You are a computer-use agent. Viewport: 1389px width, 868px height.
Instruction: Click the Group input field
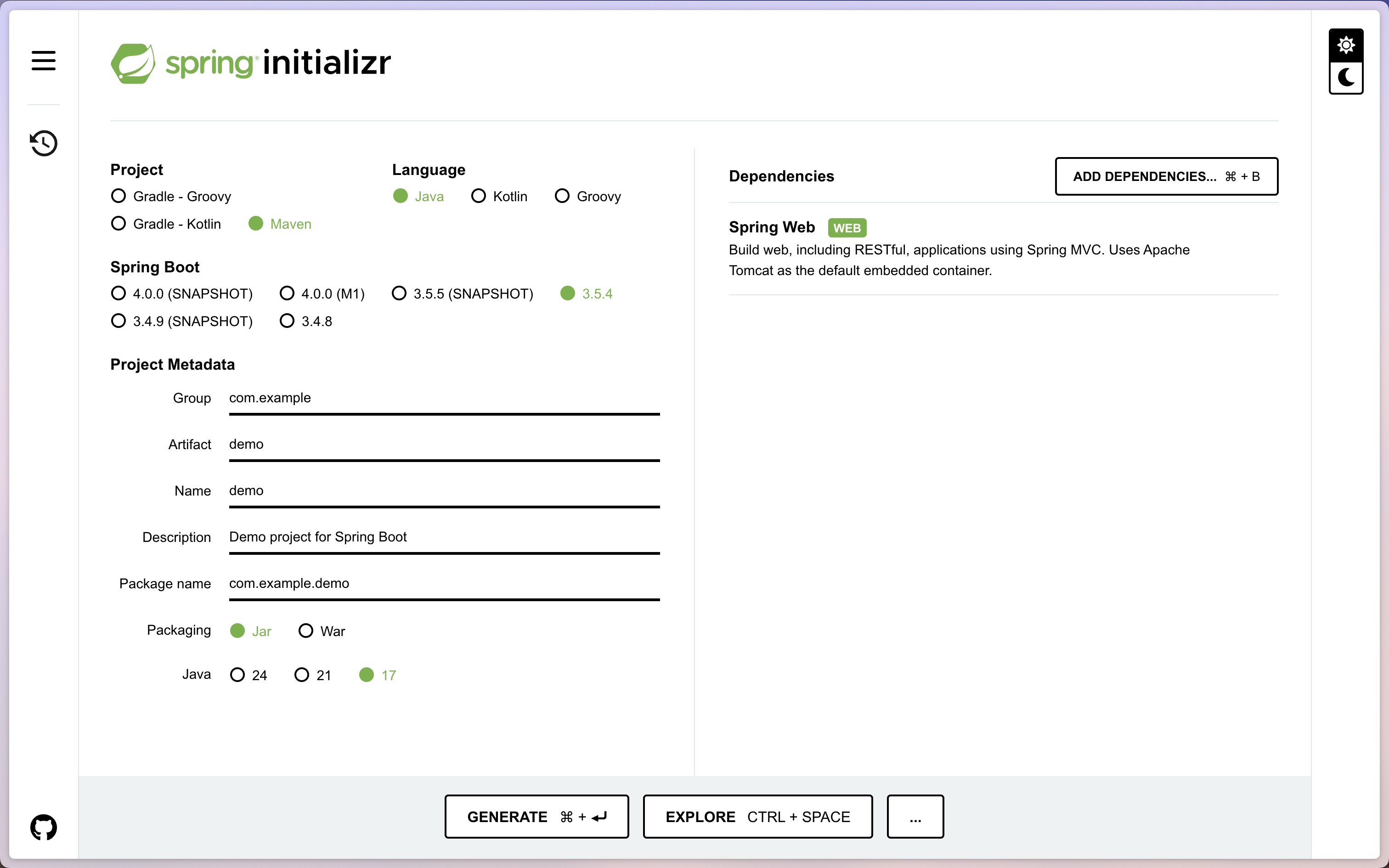[444, 399]
